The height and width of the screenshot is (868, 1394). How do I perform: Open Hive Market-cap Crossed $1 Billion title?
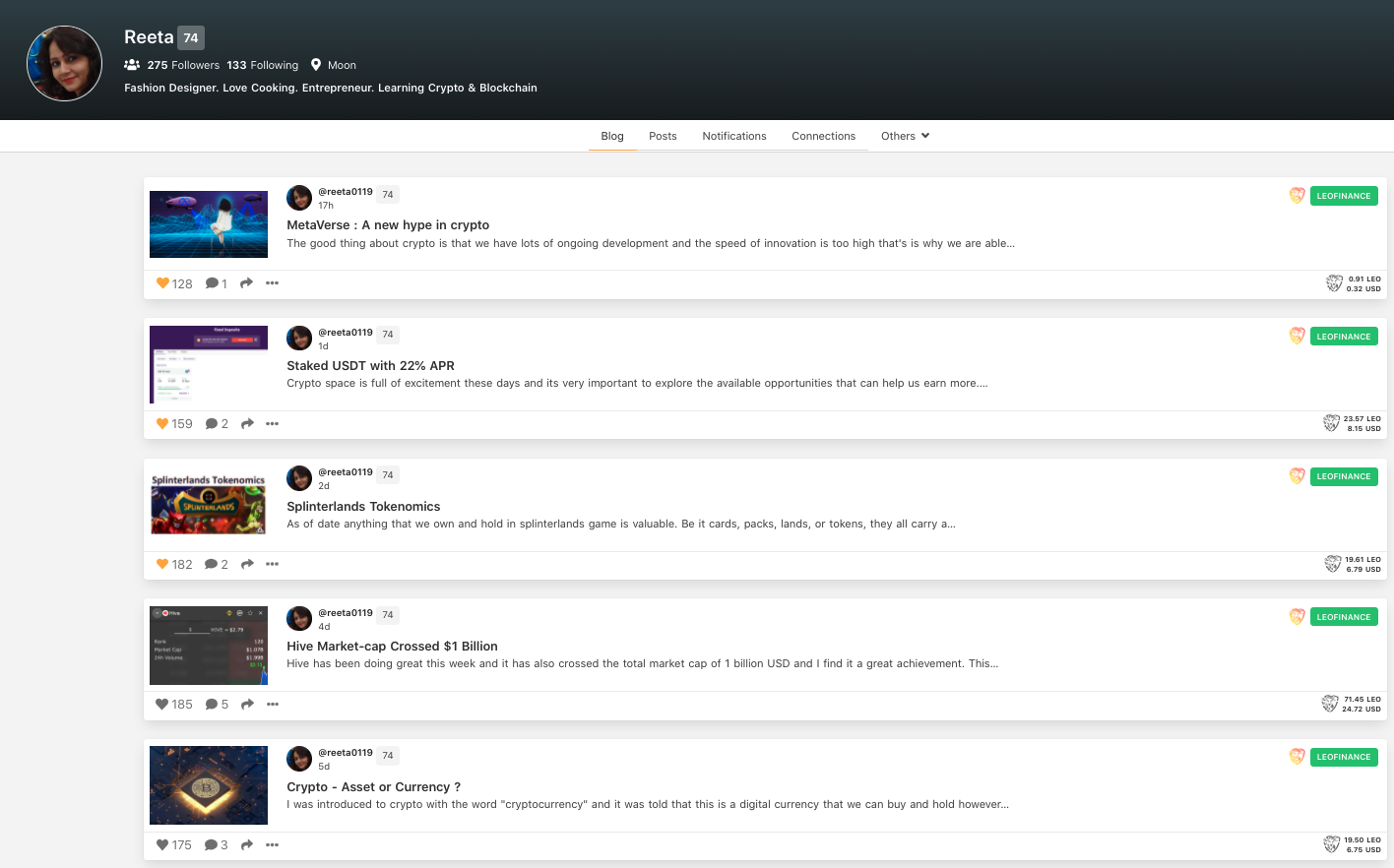pos(392,647)
